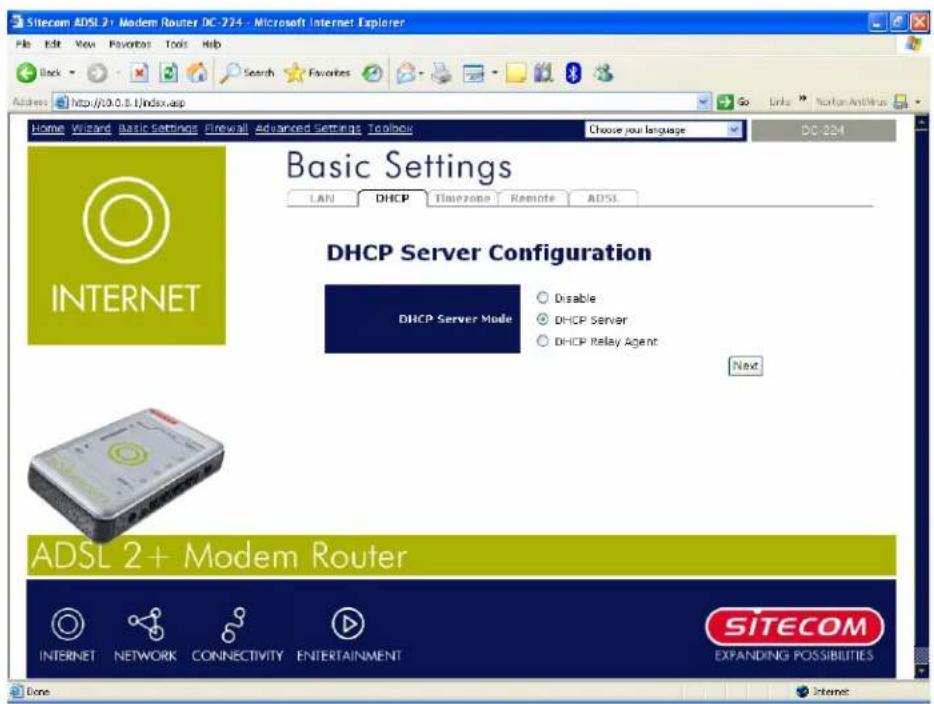This screenshot has height=704, width=934.
Task: Open the Choose your language dropdown
Action: coord(664,129)
